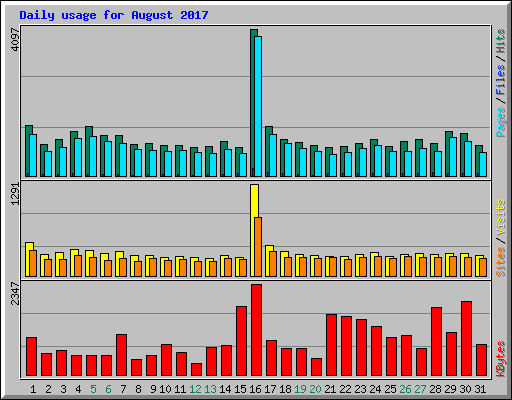Click the cyan Files bar for day 16
Viewport: 512px width, 400px height.
[258, 106]
